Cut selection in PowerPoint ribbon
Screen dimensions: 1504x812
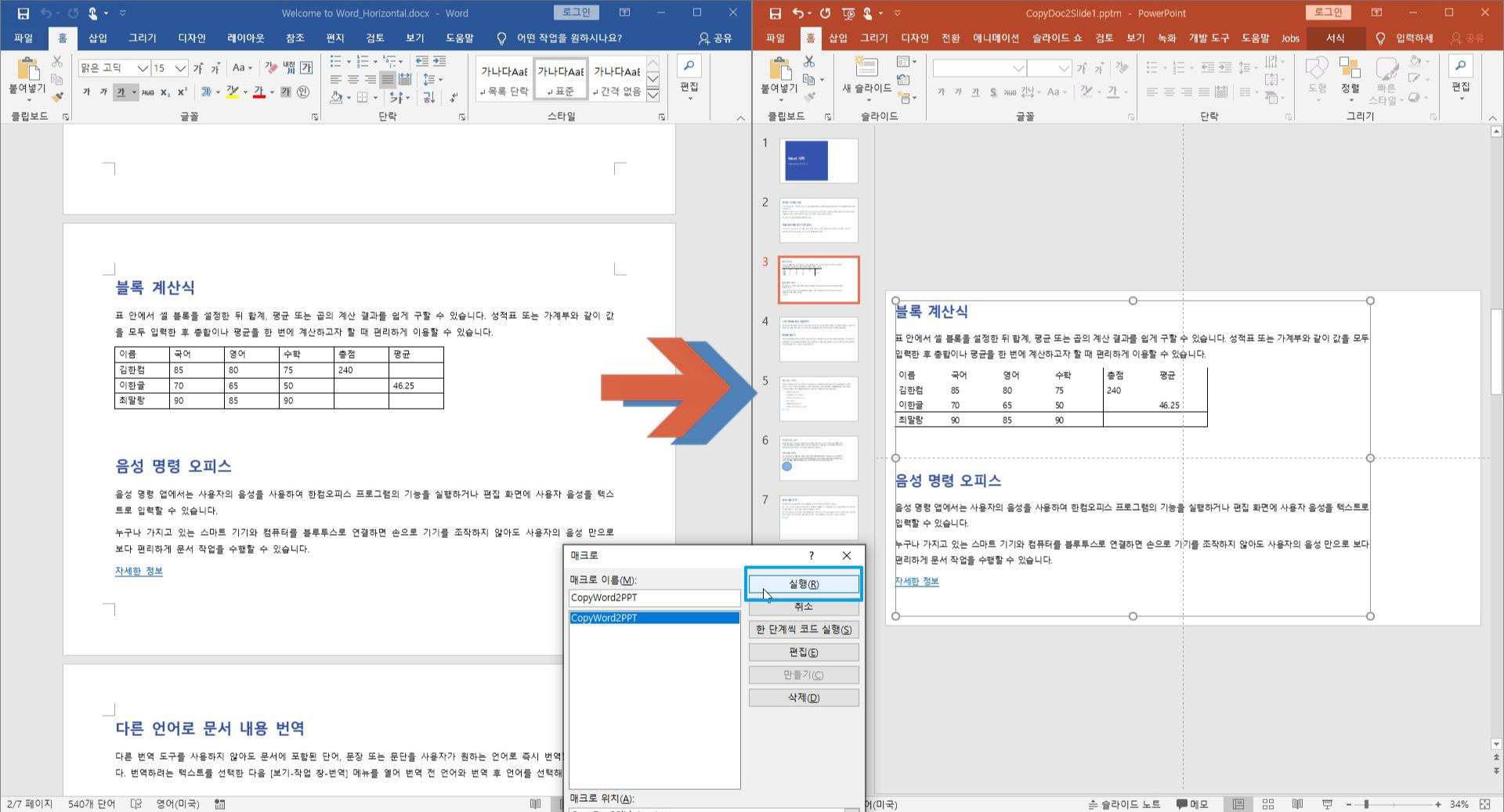809,61
